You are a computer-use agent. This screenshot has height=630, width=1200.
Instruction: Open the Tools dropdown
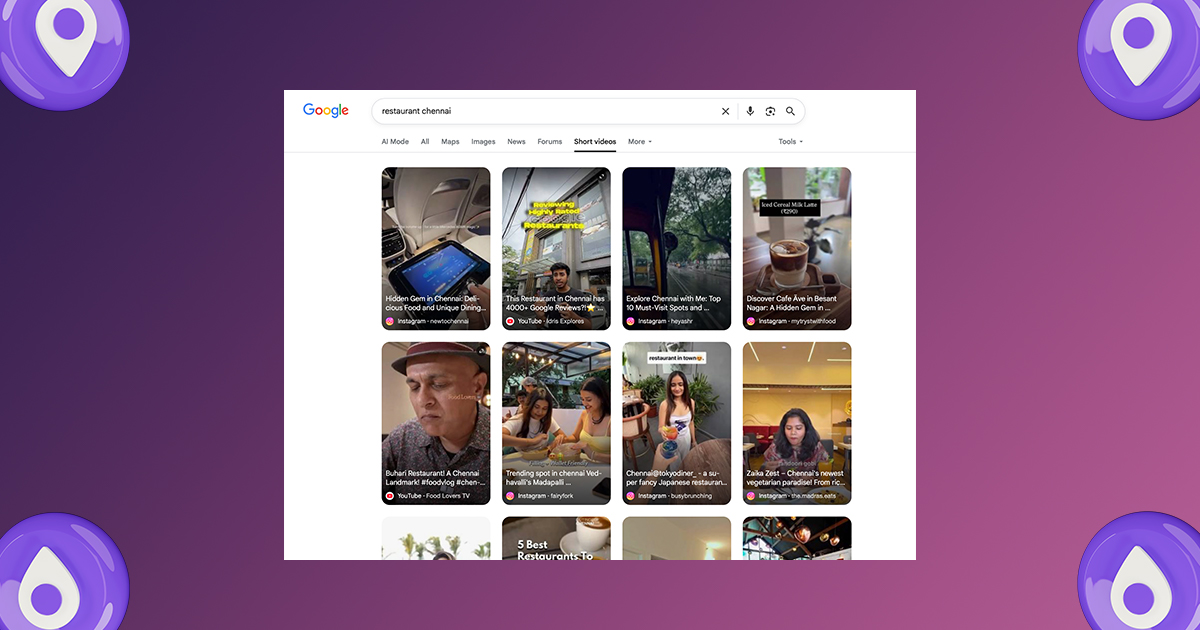pyautogui.click(x=791, y=142)
